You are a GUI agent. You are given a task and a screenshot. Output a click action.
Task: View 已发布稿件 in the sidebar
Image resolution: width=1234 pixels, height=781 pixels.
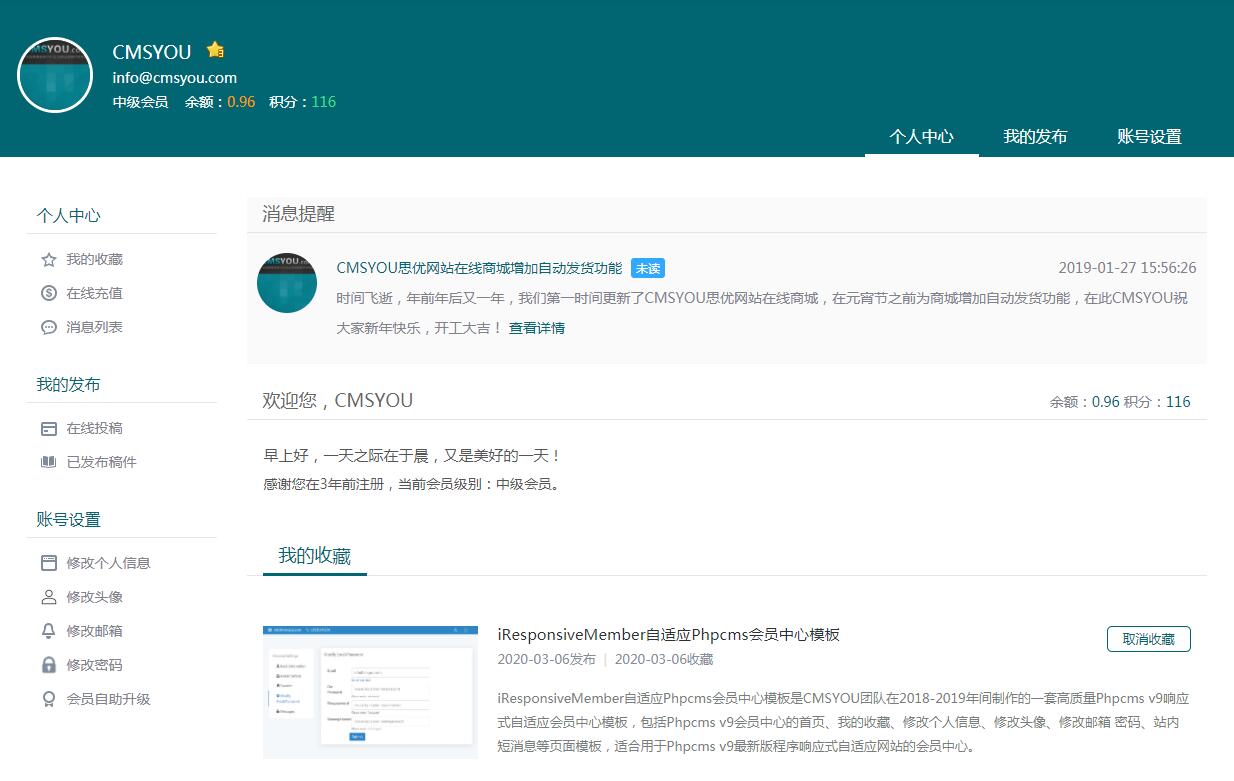(x=102, y=463)
